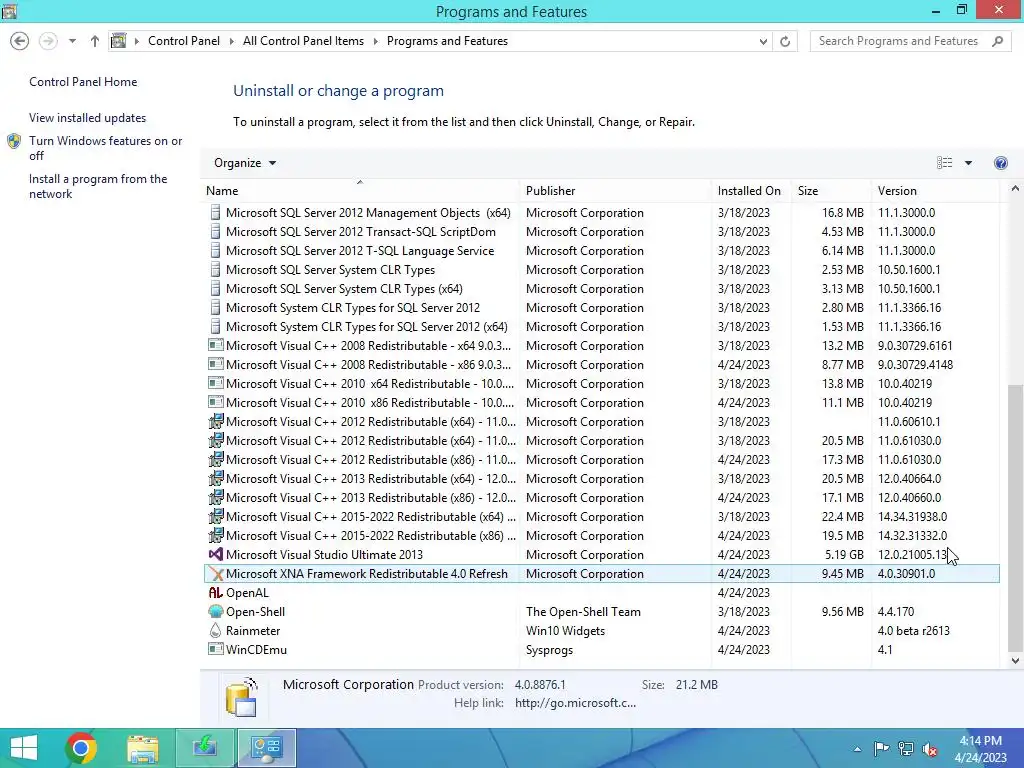Open the taskbar clock showing 4:14 PM
The width and height of the screenshot is (1024, 768).
point(980,749)
